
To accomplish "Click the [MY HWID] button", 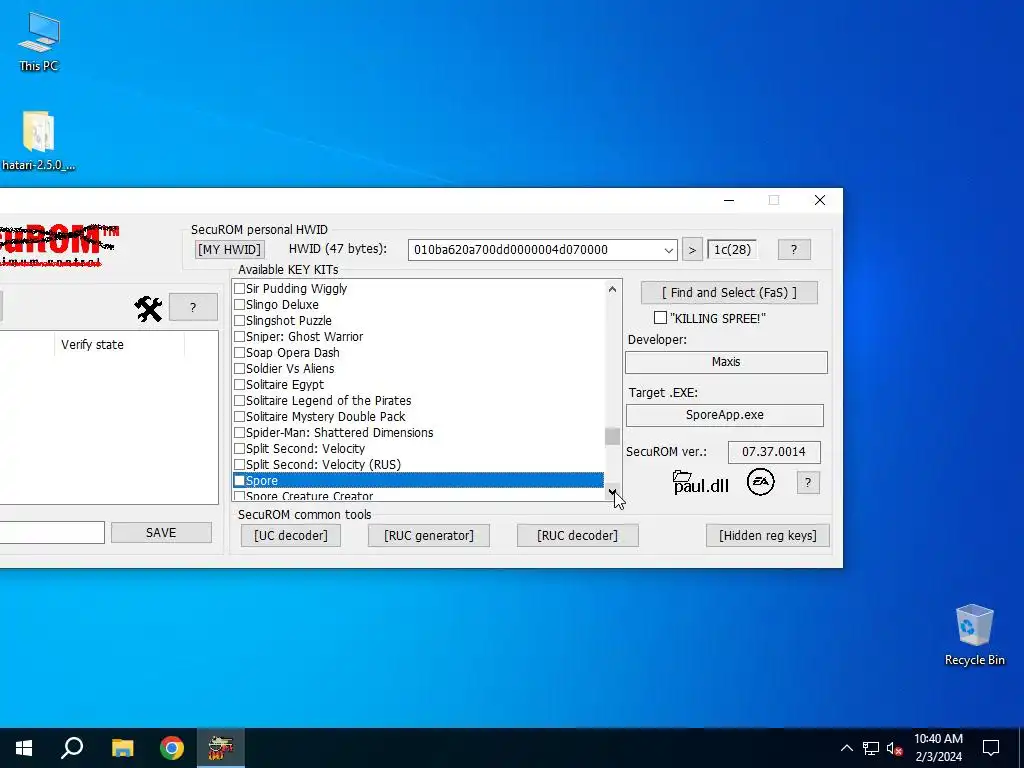I will pos(229,250).
